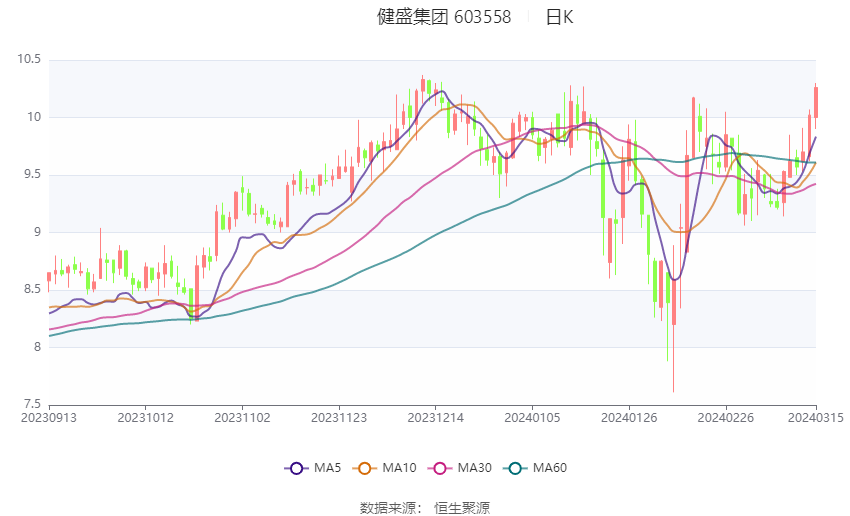This screenshot has height=516, width=850.
Task: Click the 数据来源 恒生聚源 source text
Action: click(425, 508)
